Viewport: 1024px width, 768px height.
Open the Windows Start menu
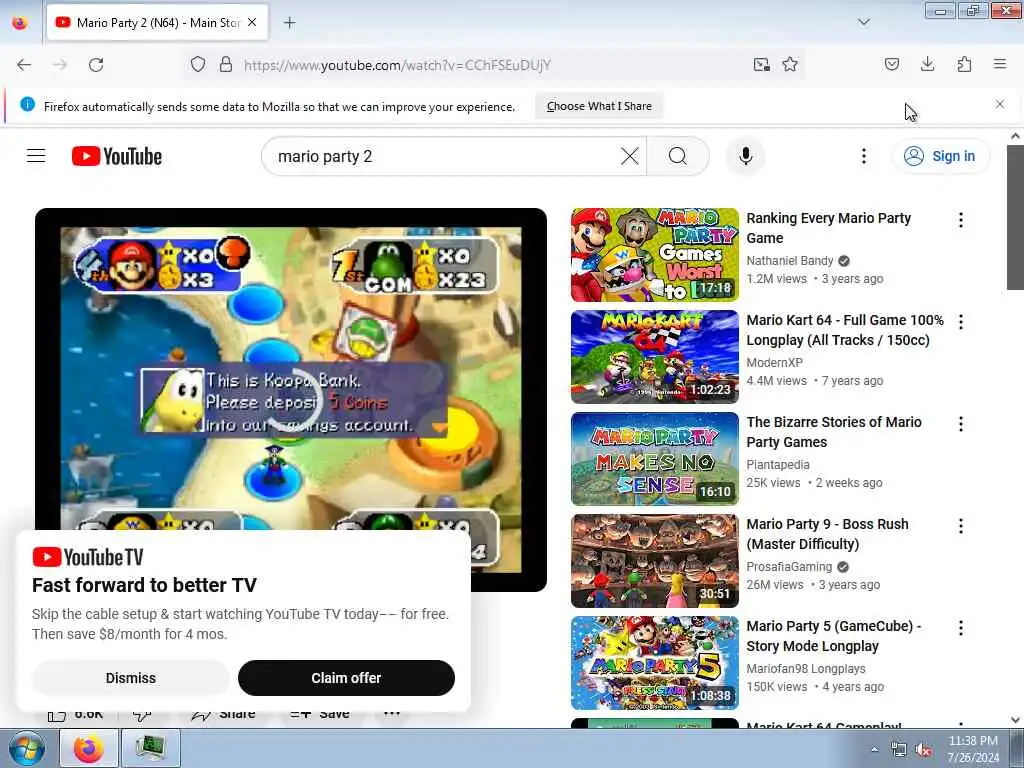[26, 748]
